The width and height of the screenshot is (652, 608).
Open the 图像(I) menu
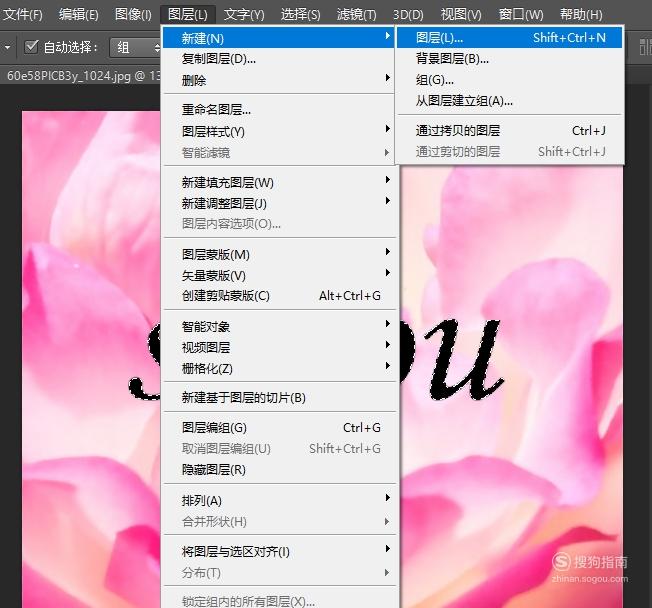[133, 15]
